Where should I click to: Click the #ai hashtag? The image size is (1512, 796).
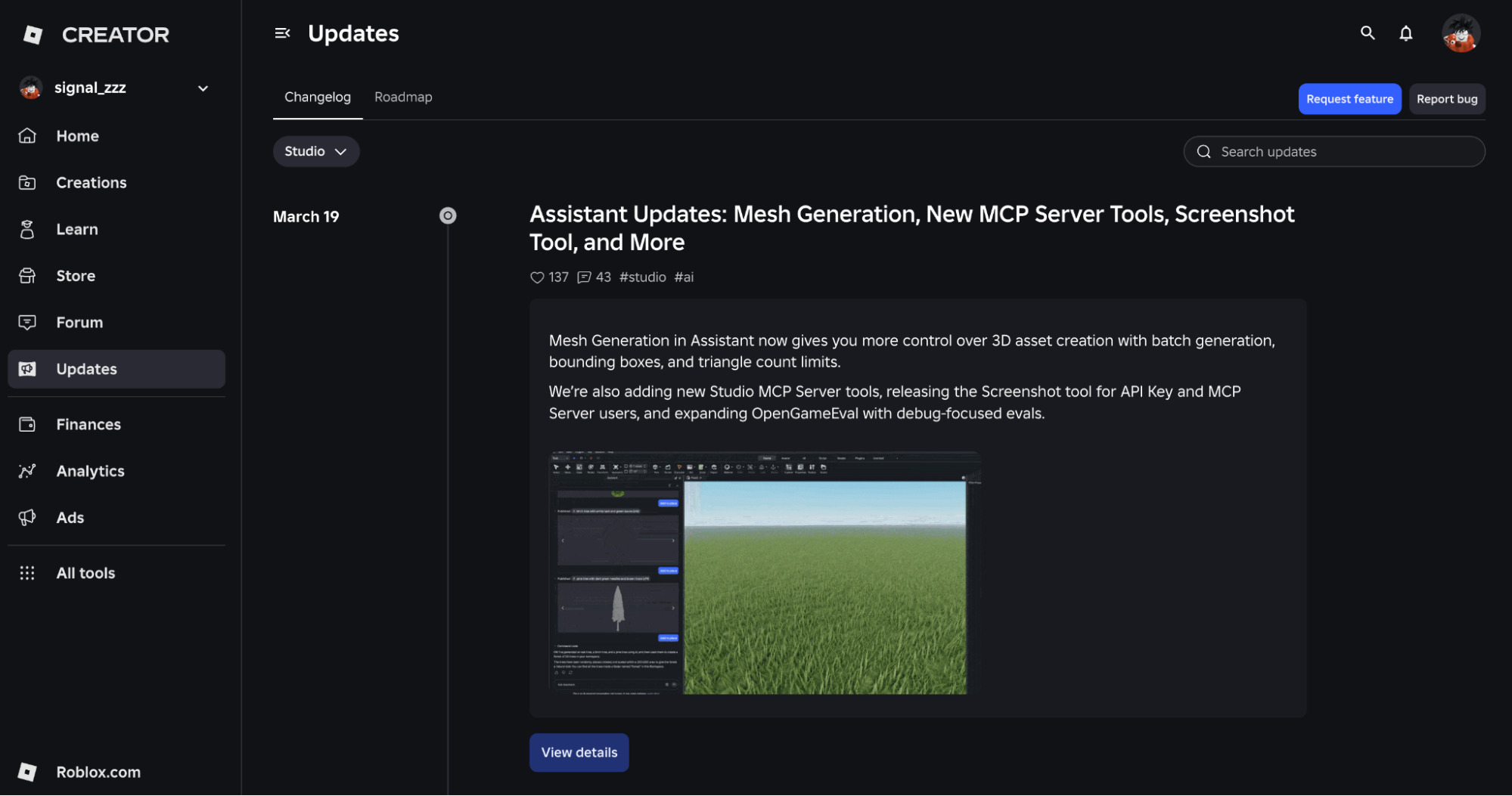[684, 277]
